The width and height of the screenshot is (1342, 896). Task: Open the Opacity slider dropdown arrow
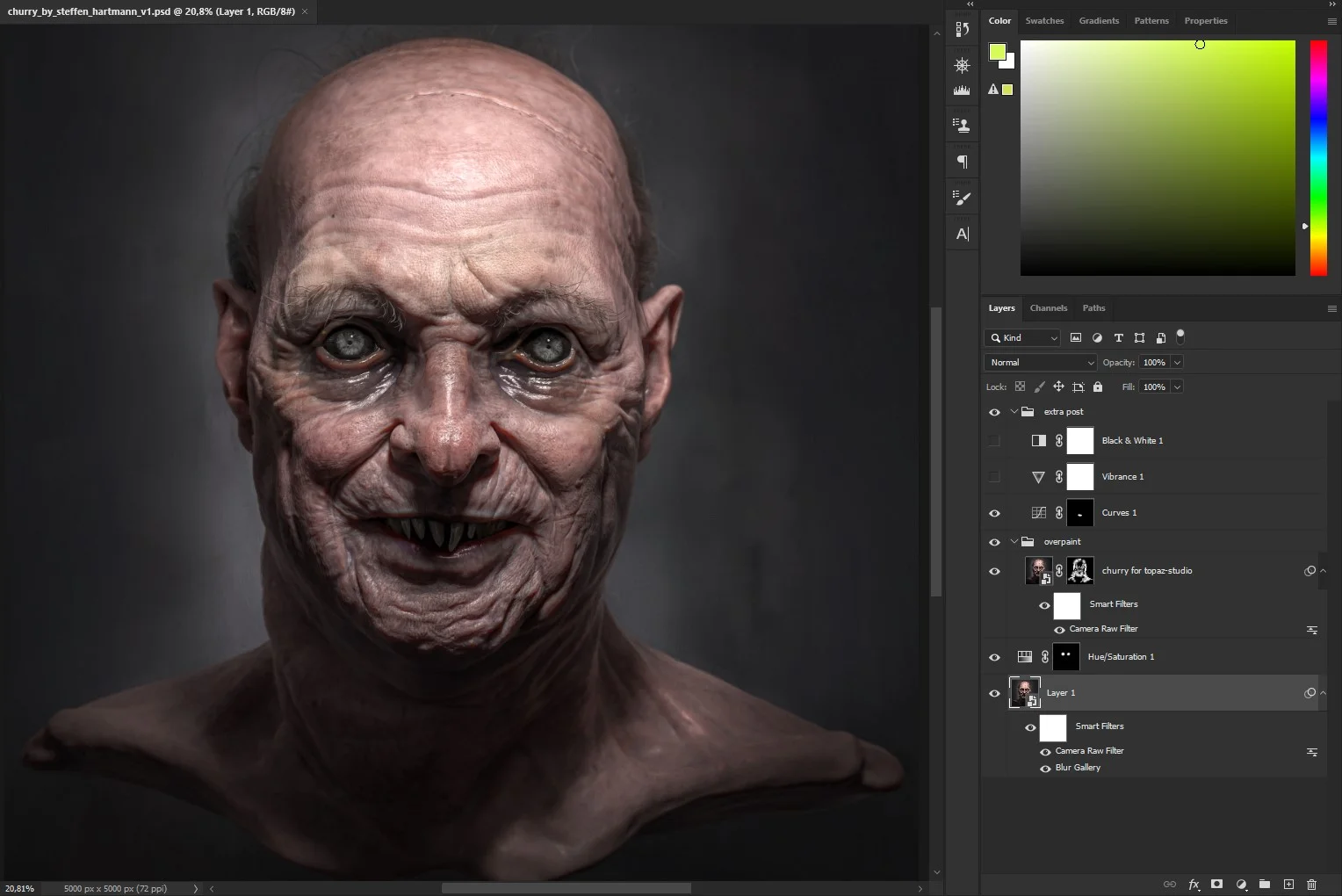[1178, 362]
